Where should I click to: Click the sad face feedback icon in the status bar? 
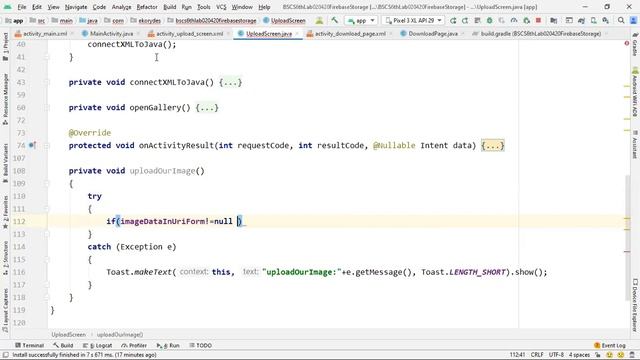tap(620, 355)
